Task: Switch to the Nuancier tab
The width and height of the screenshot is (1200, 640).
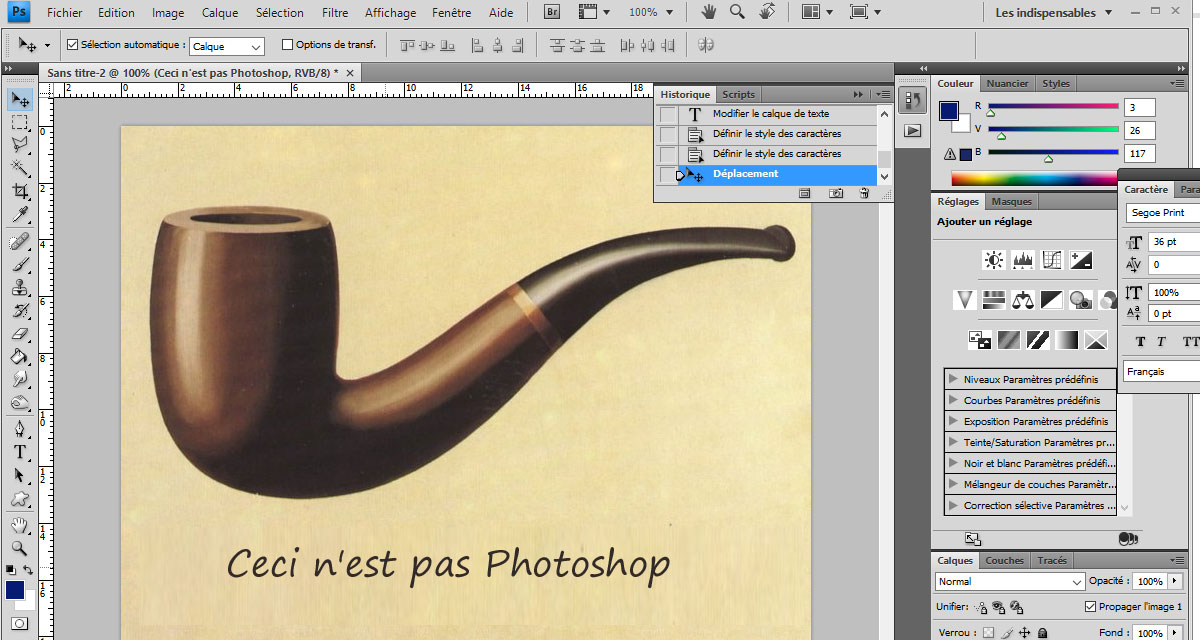Action: 1007,84
